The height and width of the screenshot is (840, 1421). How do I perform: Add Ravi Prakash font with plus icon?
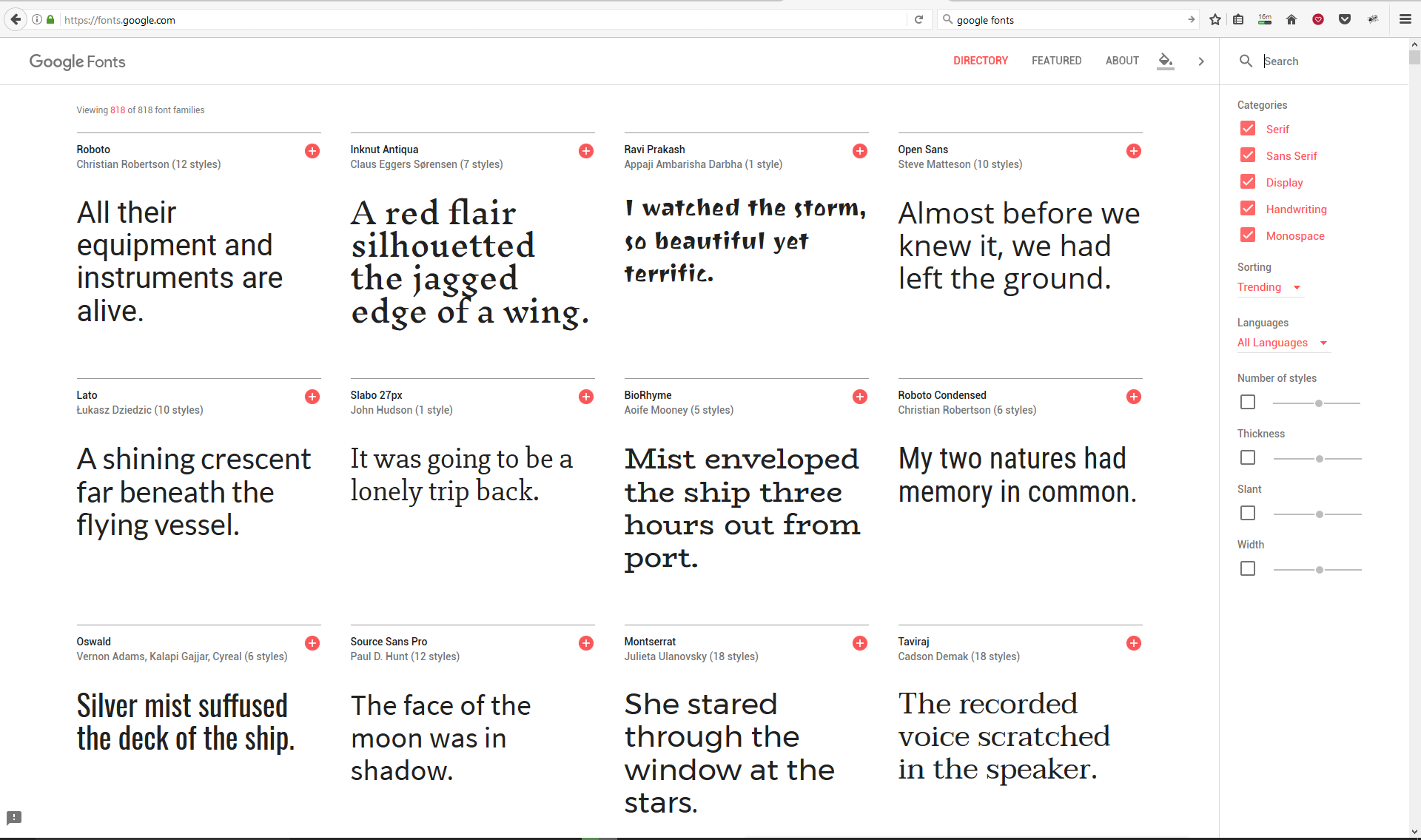click(x=860, y=151)
